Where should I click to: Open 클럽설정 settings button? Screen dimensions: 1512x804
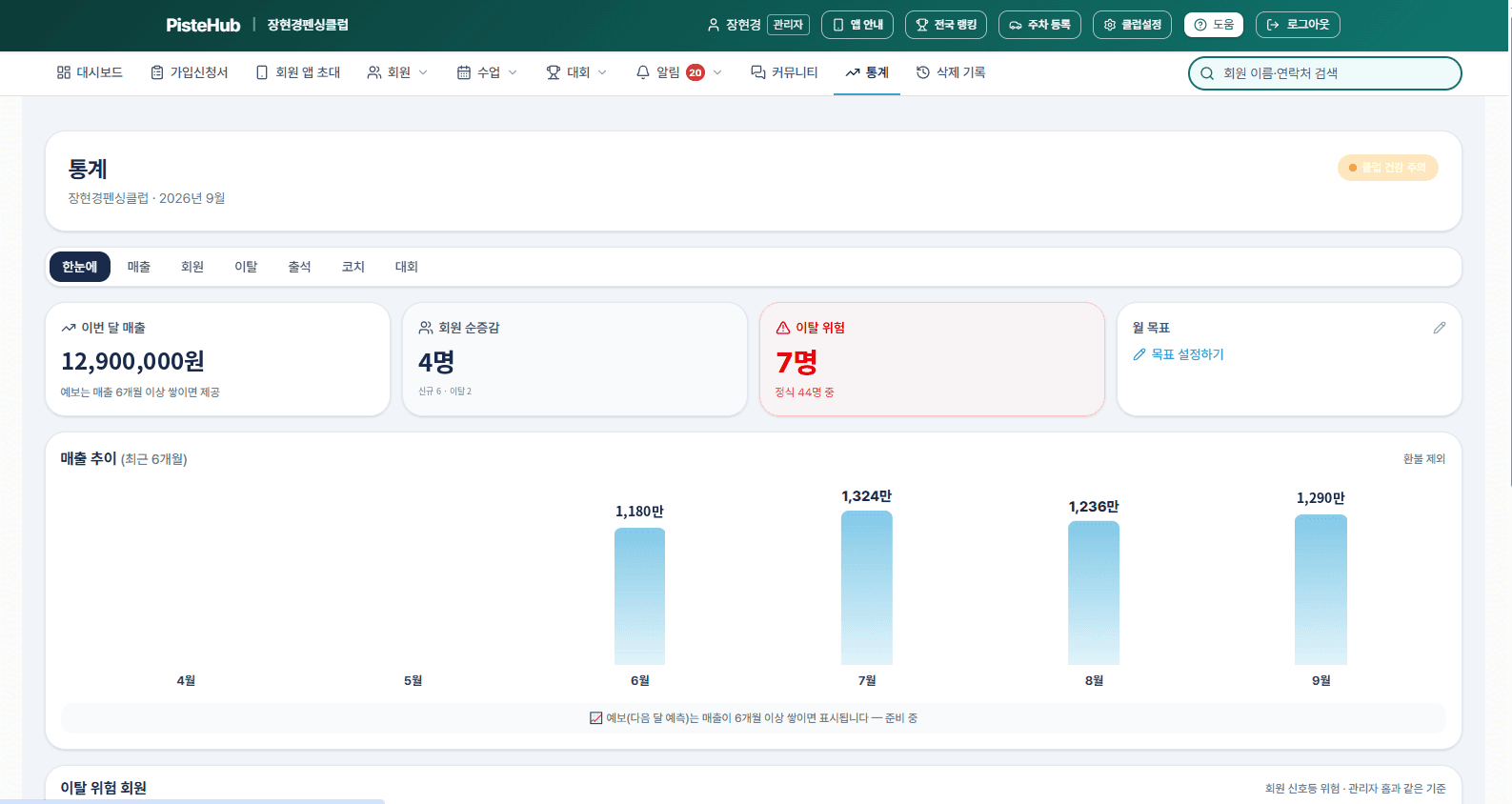[x=1133, y=25]
